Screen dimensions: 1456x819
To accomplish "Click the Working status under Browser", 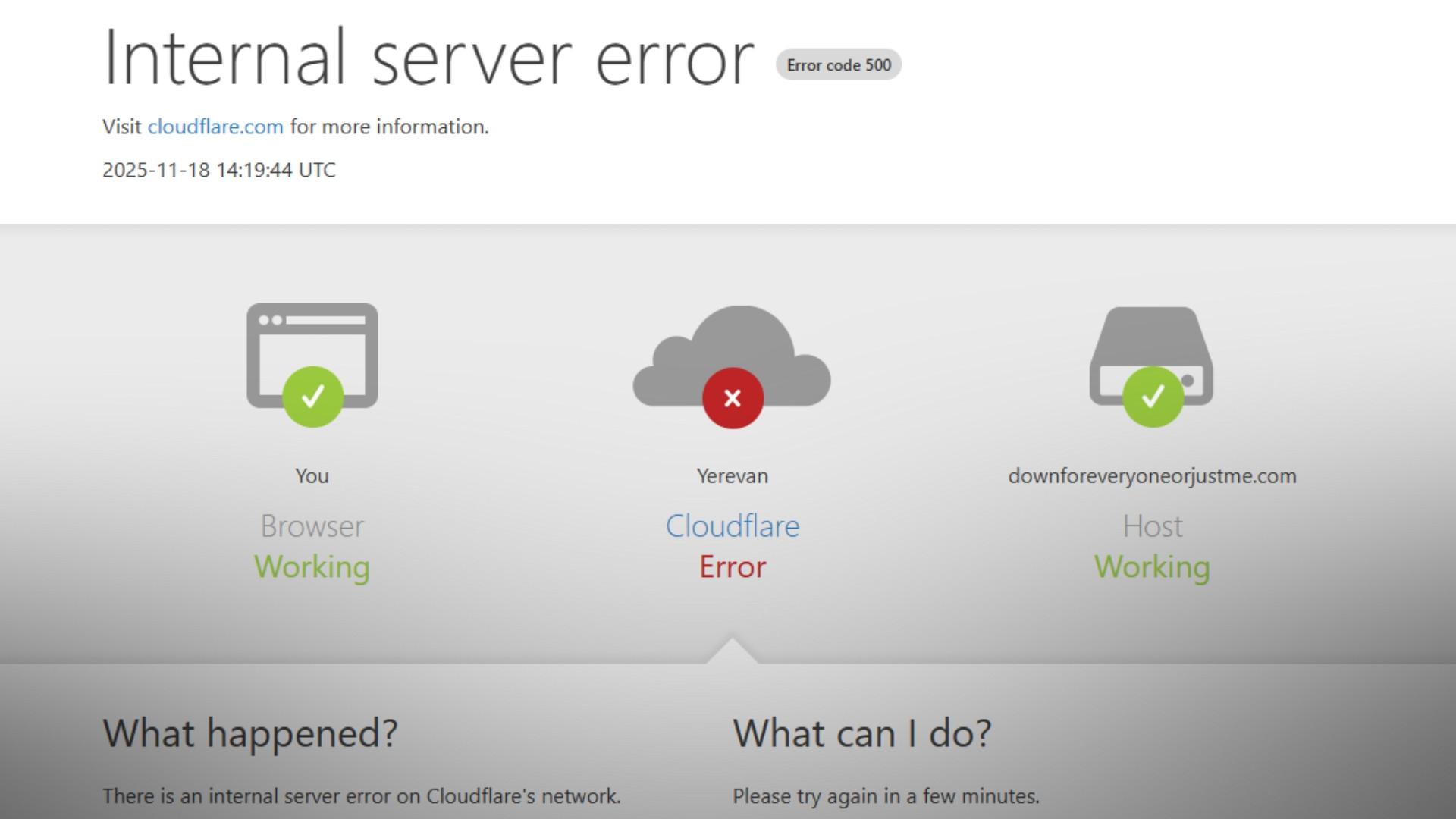I will pos(312,567).
